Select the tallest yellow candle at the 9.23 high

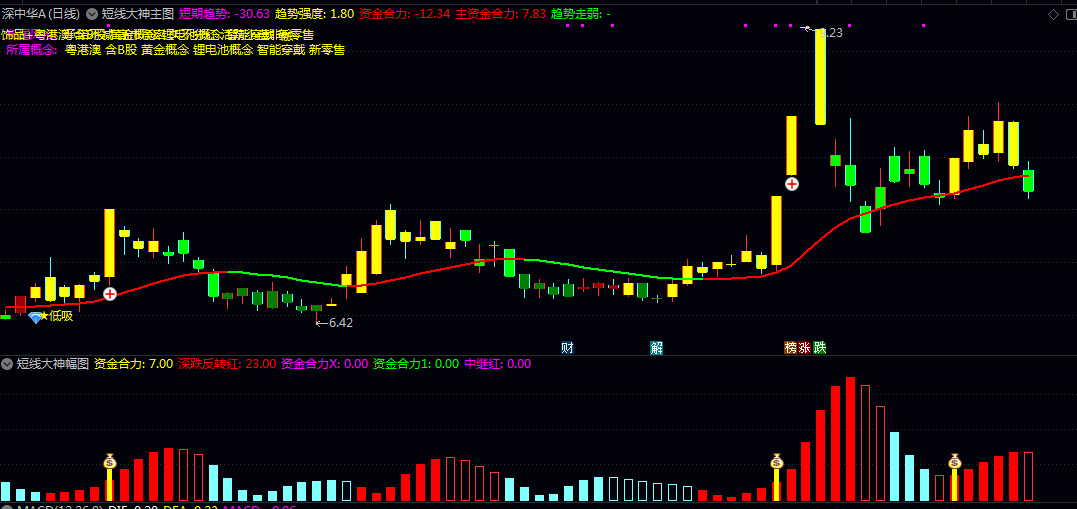pyautogui.click(x=821, y=78)
